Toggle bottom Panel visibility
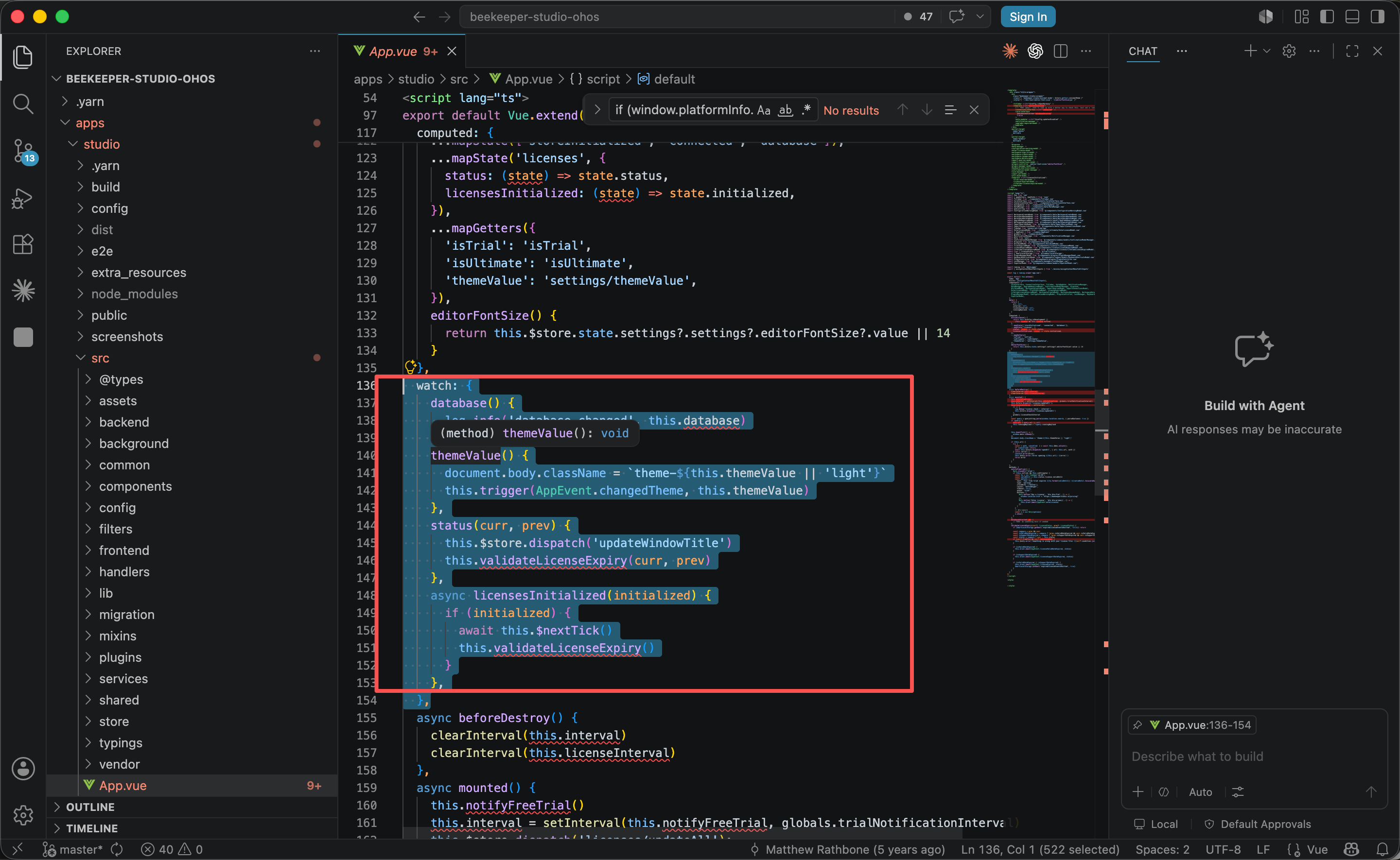Viewport: 1400px width, 860px height. [x=1352, y=17]
